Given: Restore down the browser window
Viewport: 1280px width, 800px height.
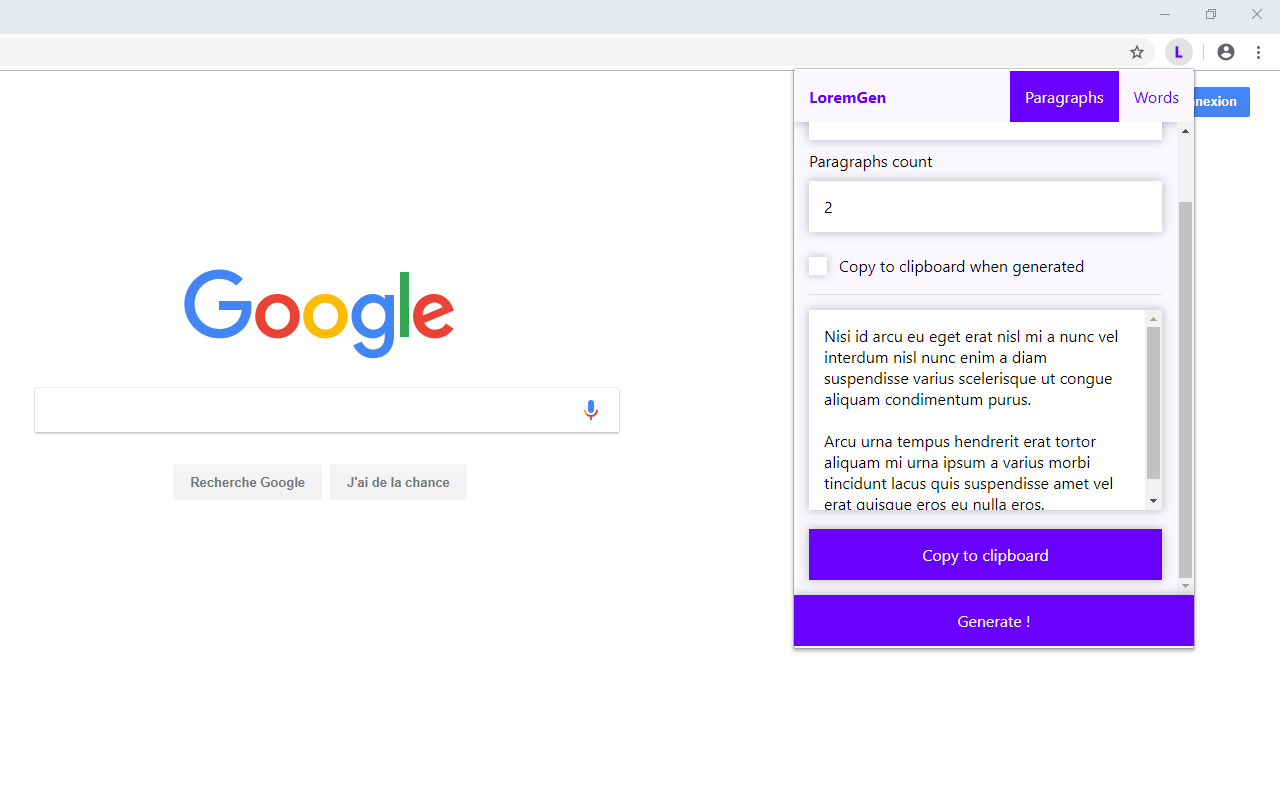Looking at the screenshot, I should 1211,14.
